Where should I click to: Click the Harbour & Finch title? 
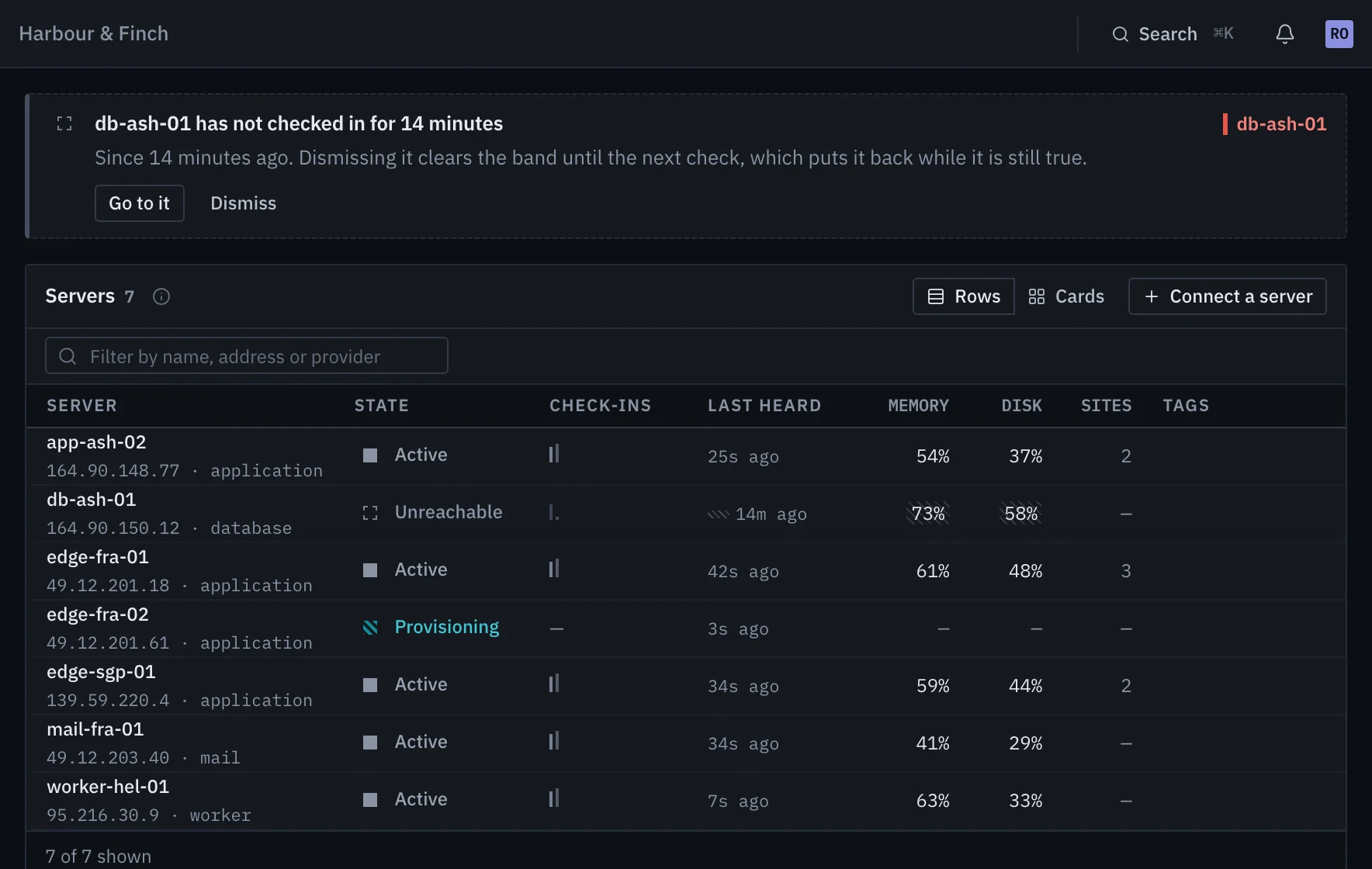[94, 33]
